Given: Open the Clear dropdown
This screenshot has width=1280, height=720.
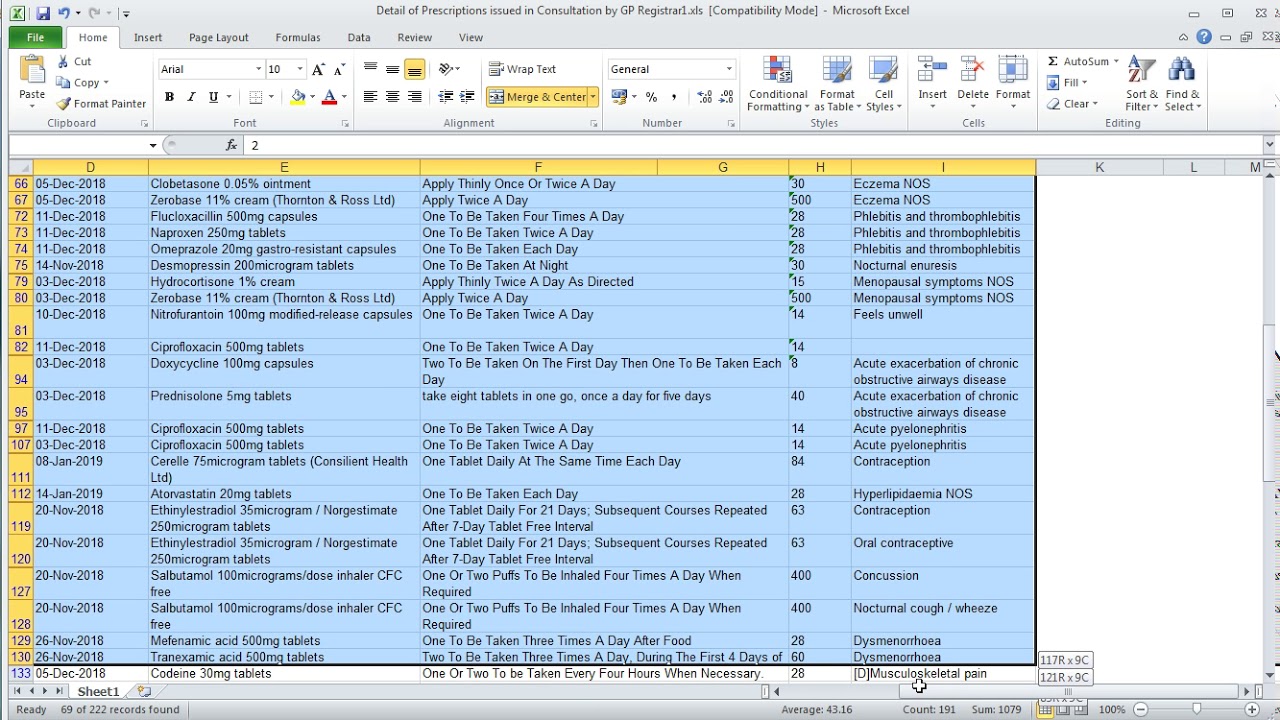Looking at the screenshot, I should coord(1095,104).
